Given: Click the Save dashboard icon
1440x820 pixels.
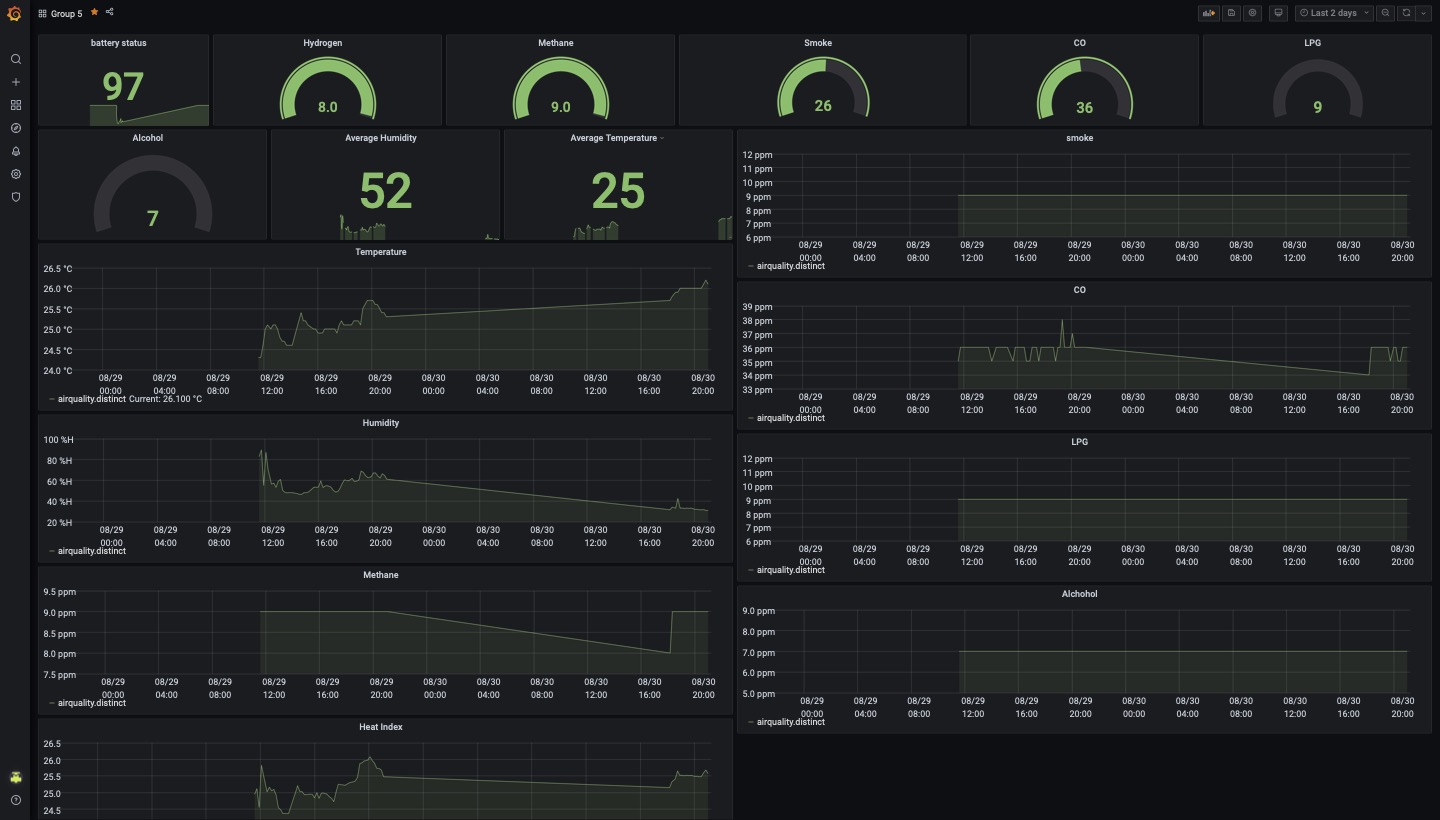Looking at the screenshot, I should [1231, 13].
